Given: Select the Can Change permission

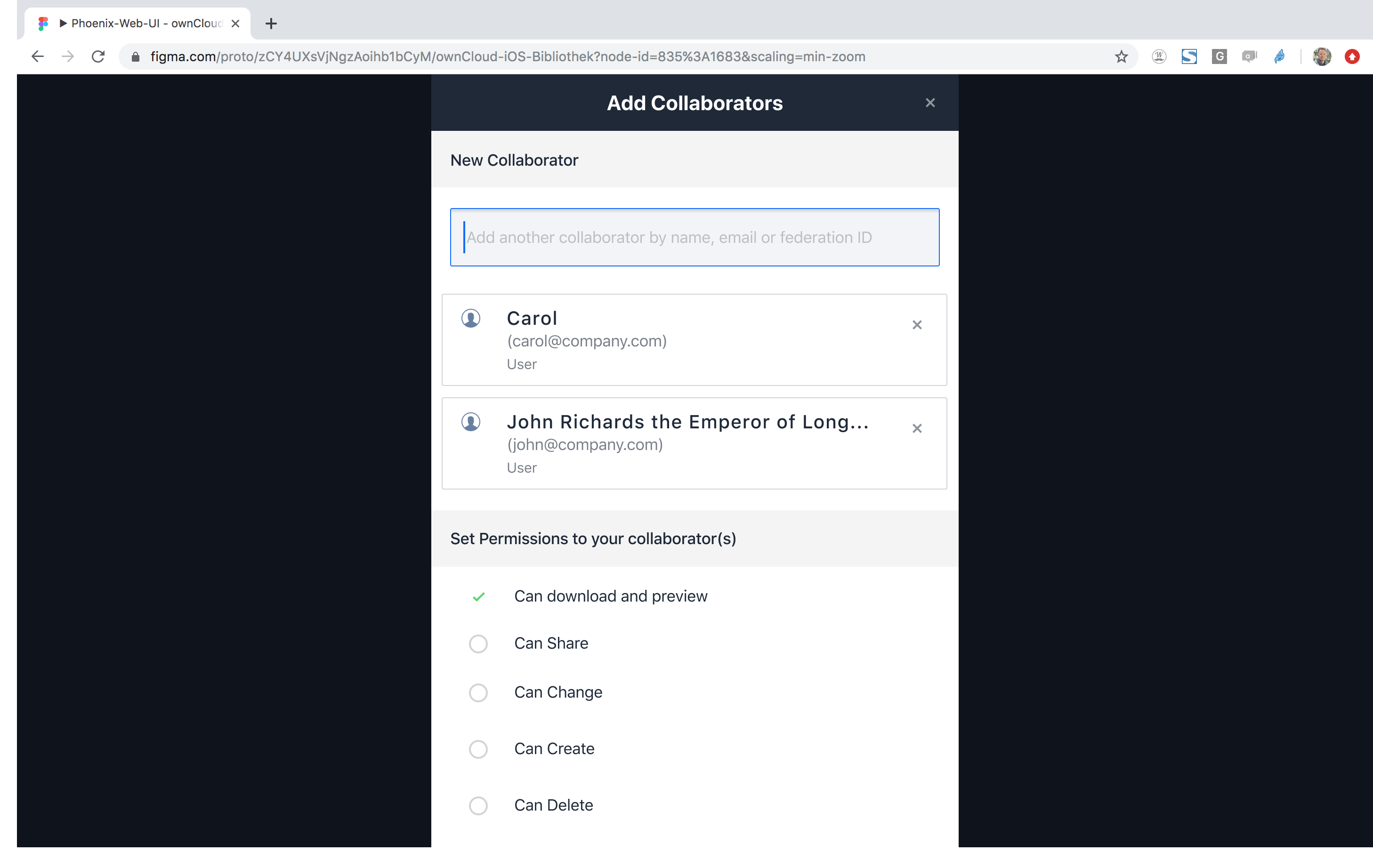Looking at the screenshot, I should (478, 693).
